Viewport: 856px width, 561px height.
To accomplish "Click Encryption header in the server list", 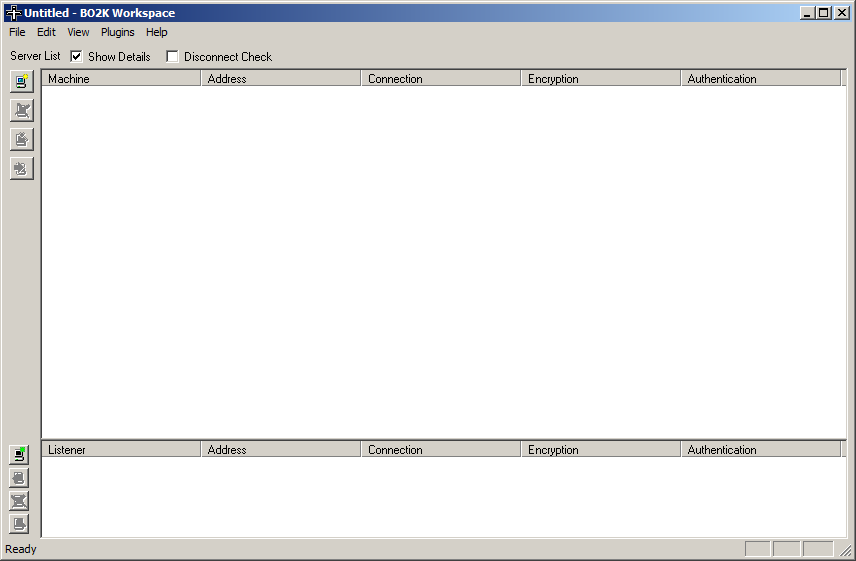I will [600, 79].
